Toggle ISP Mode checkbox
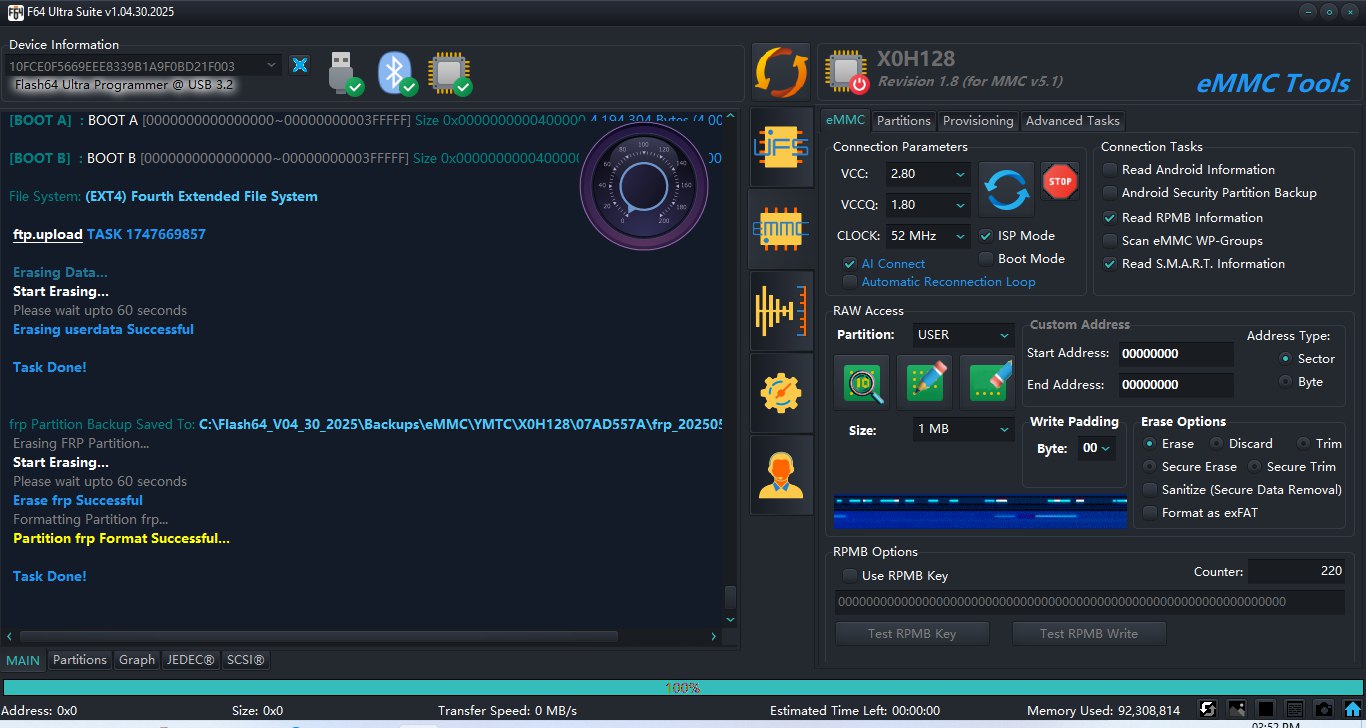This screenshot has width=1366, height=728. click(x=986, y=236)
